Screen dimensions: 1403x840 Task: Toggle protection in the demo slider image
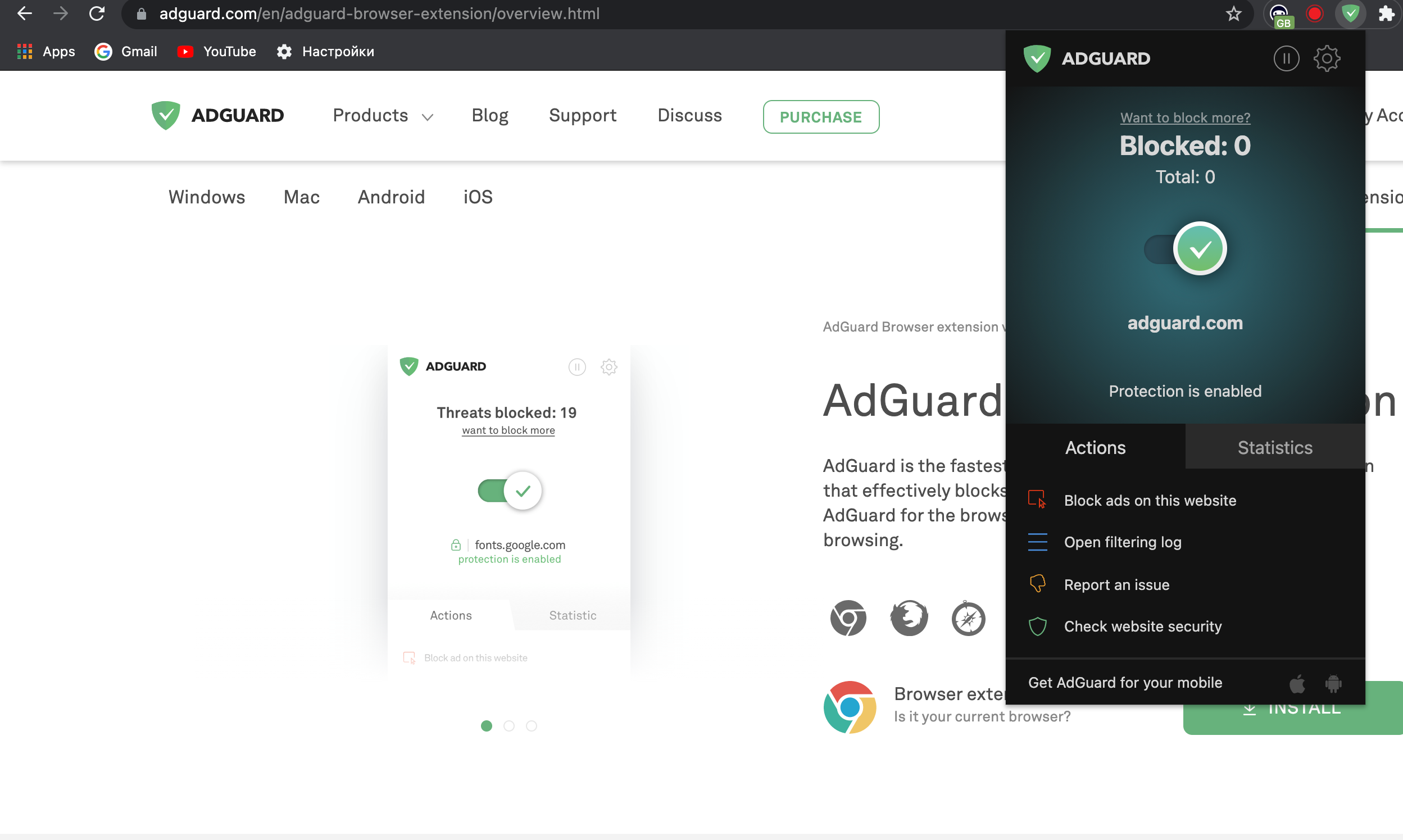pos(508,490)
